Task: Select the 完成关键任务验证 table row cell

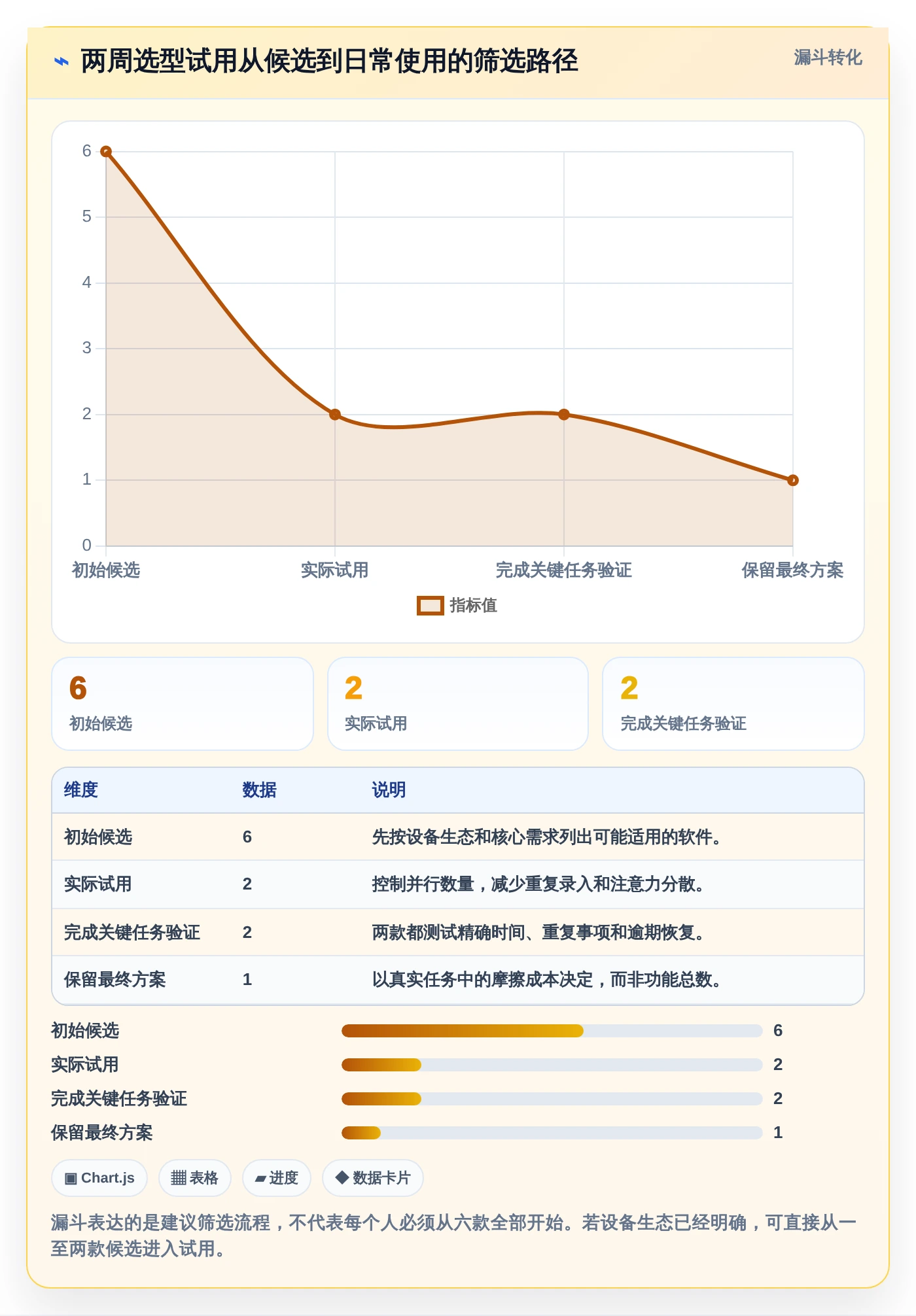Action: coord(132,933)
